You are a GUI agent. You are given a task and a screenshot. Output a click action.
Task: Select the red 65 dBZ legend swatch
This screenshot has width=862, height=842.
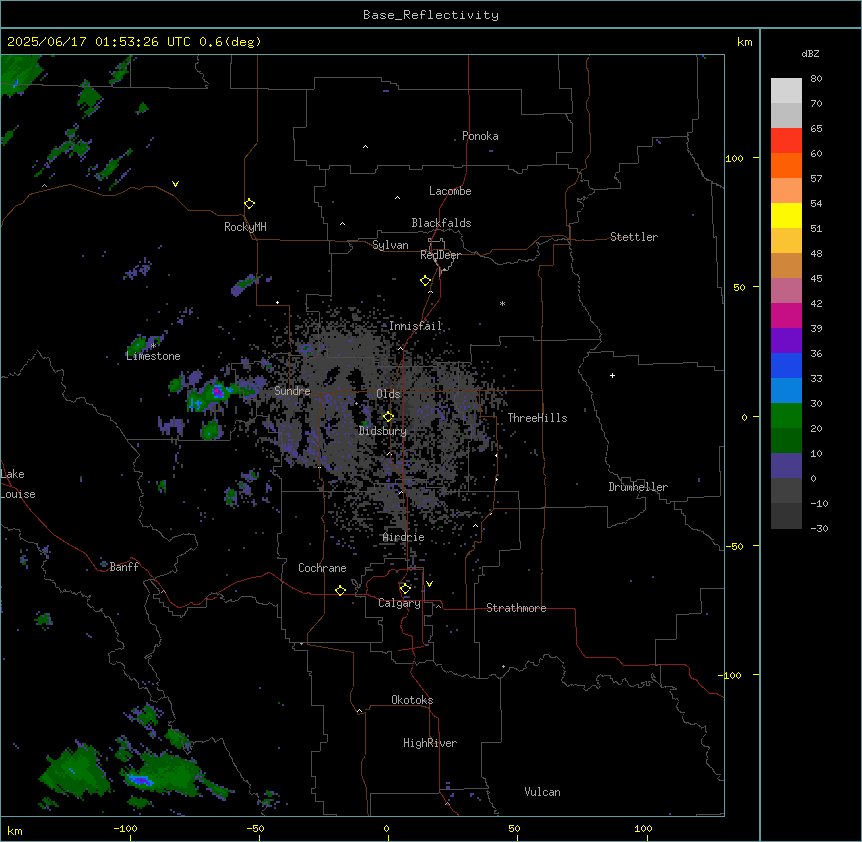786,140
